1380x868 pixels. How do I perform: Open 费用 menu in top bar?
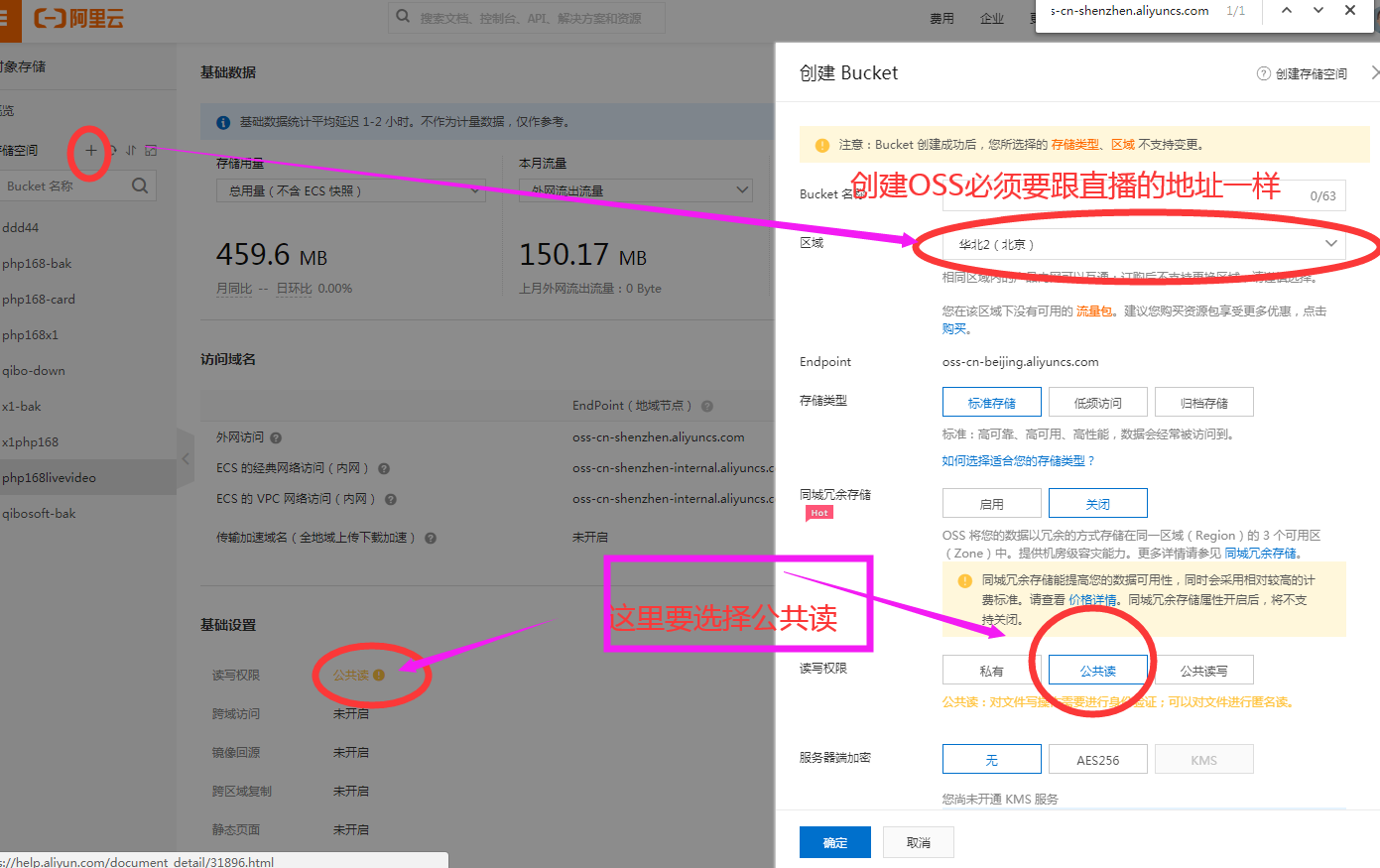941,18
